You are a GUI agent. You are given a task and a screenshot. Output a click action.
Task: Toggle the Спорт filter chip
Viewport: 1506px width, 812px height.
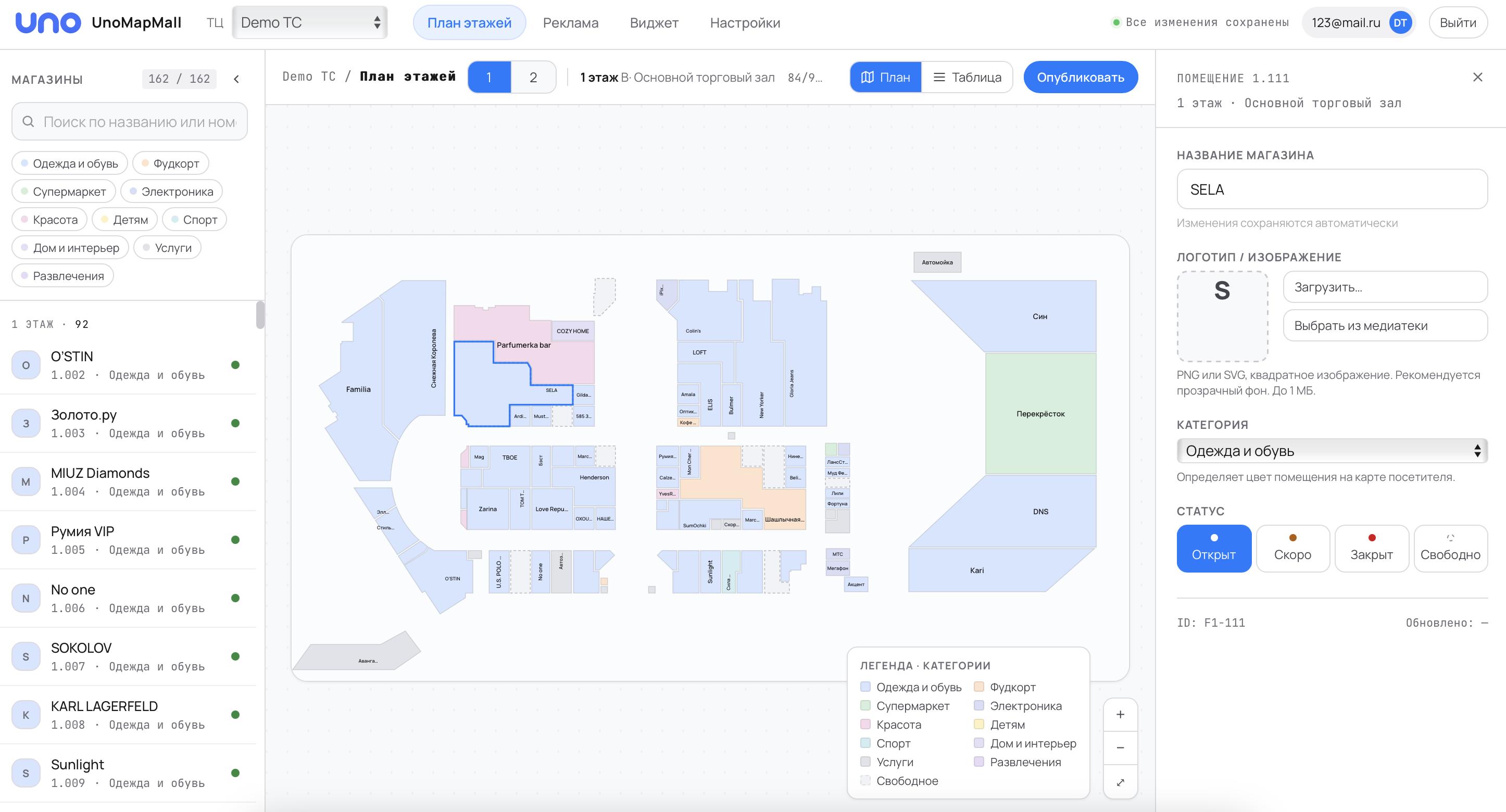(194, 219)
